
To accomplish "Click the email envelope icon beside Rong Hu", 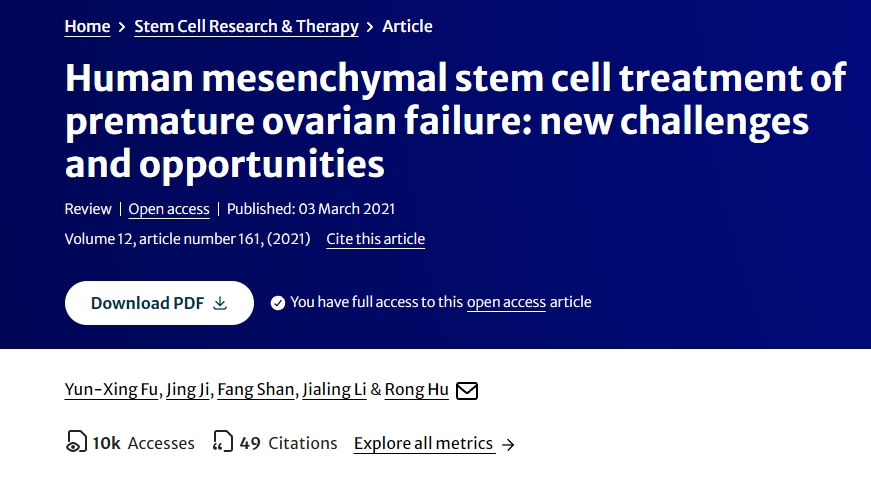I will tap(466, 390).
